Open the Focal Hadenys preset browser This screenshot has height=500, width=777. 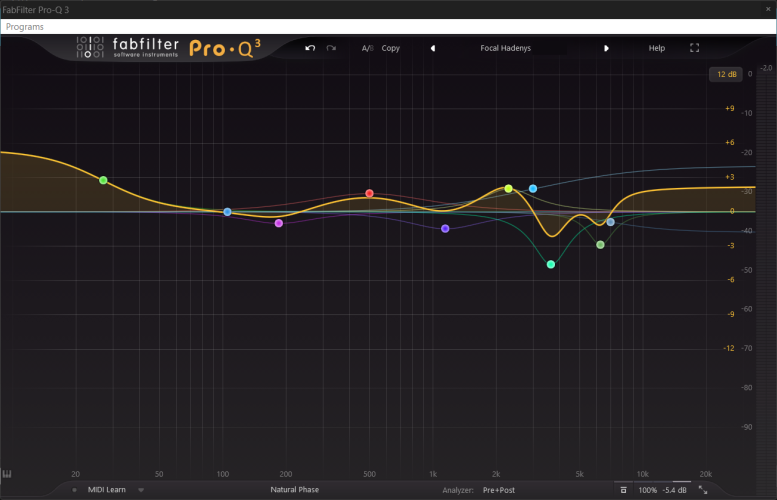[505, 48]
